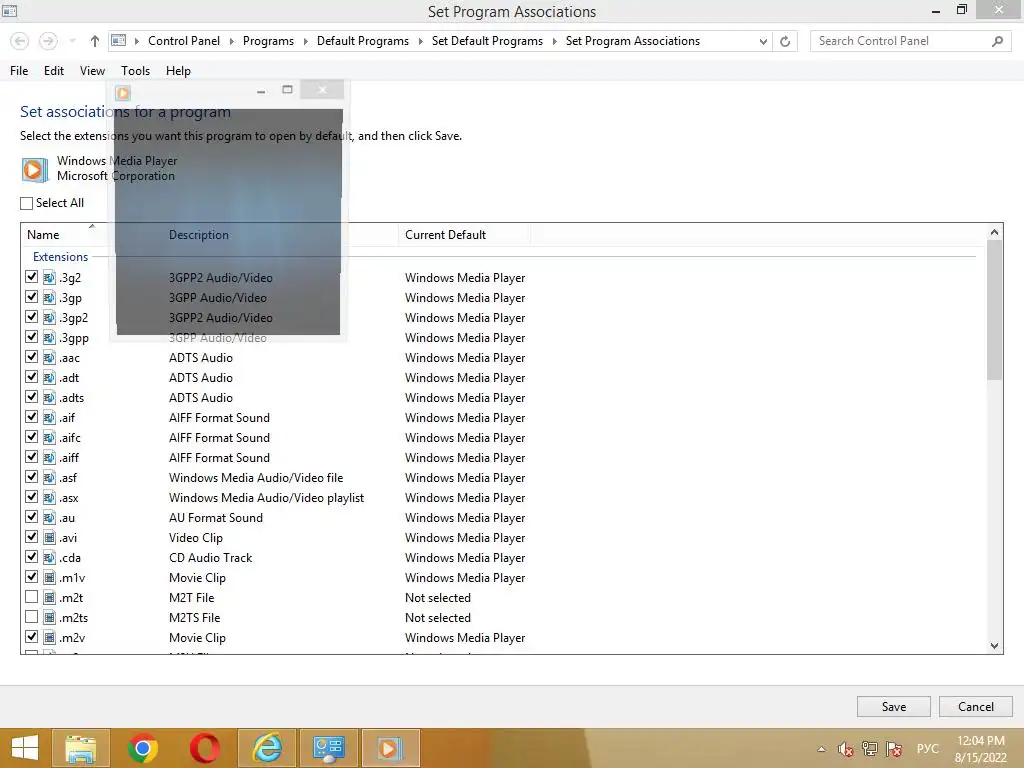The image size is (1024, 768).
Task: Switch the РУС keyboard language indicator
Action: (x=927, y=749)
